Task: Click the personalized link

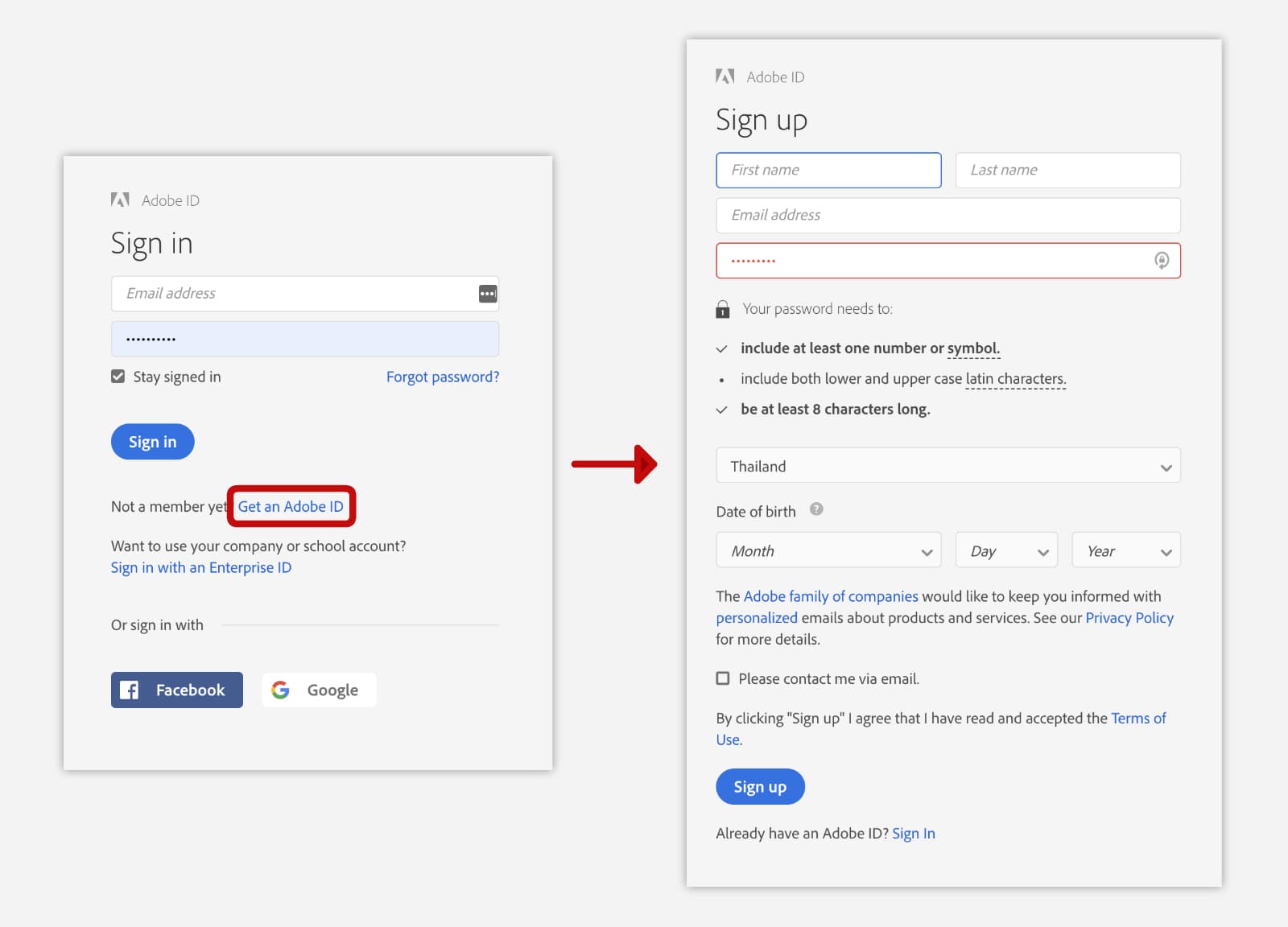Action: [x=757, y=618]
